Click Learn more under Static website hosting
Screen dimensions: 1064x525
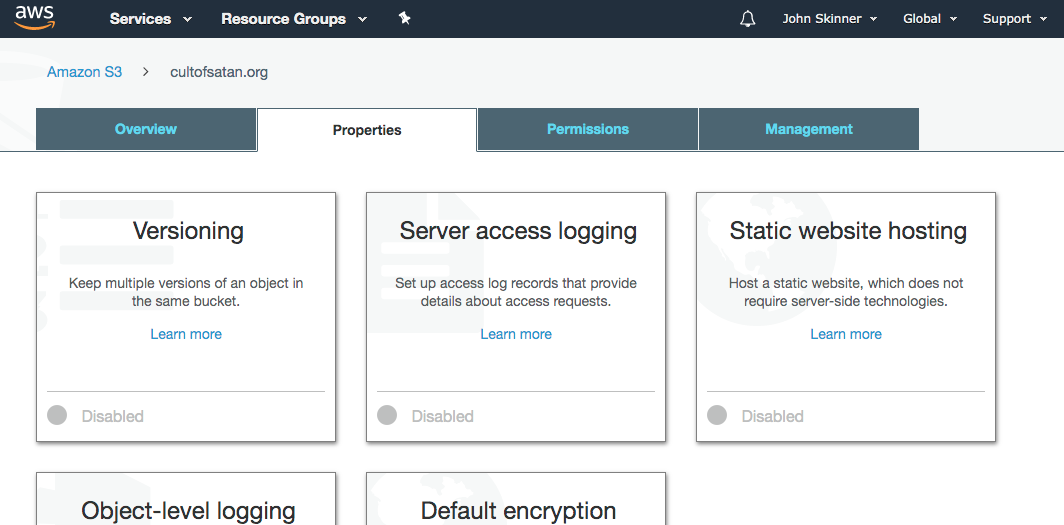click(846, 334)
